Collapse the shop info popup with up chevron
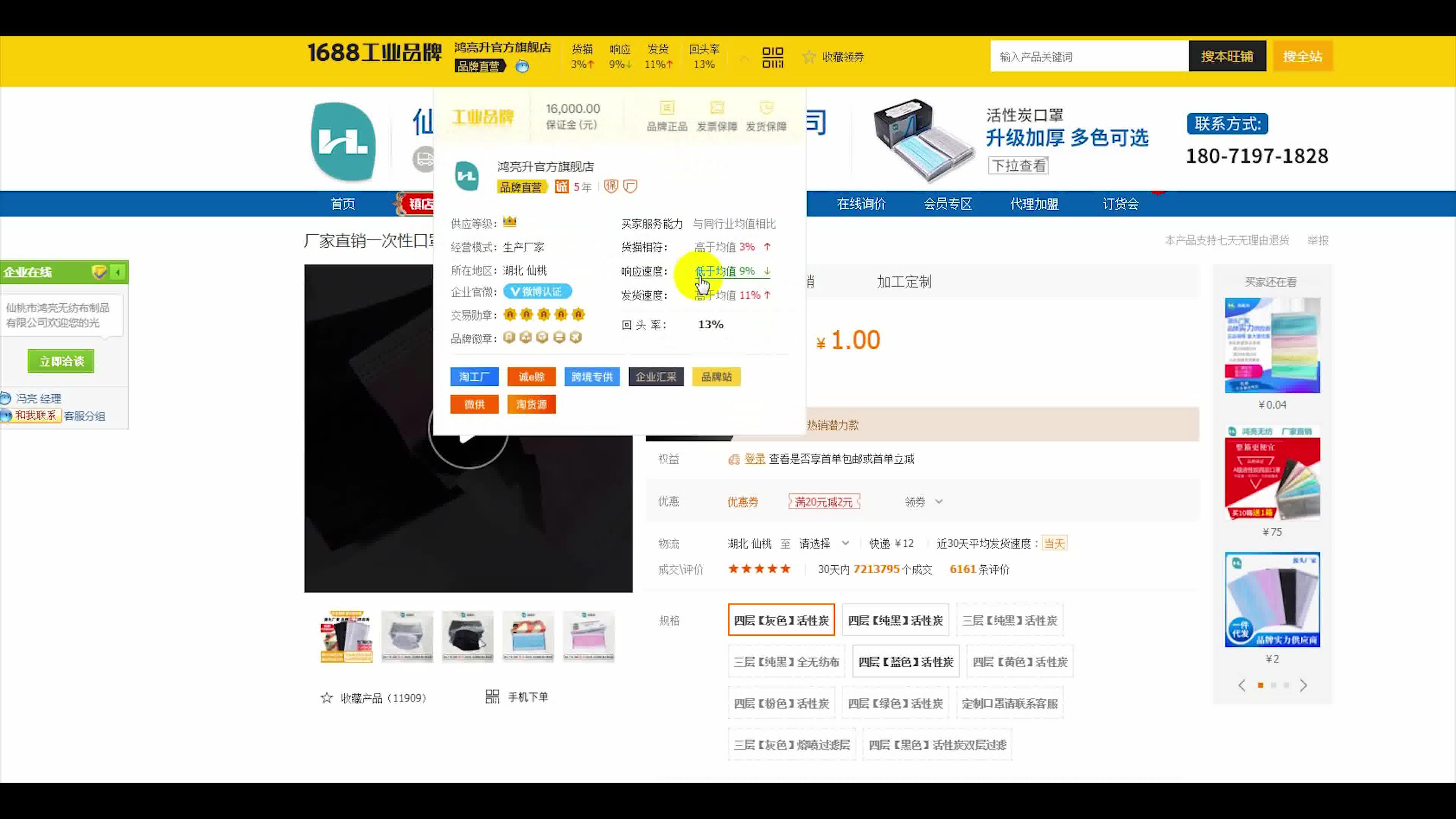 coord(744,58)
